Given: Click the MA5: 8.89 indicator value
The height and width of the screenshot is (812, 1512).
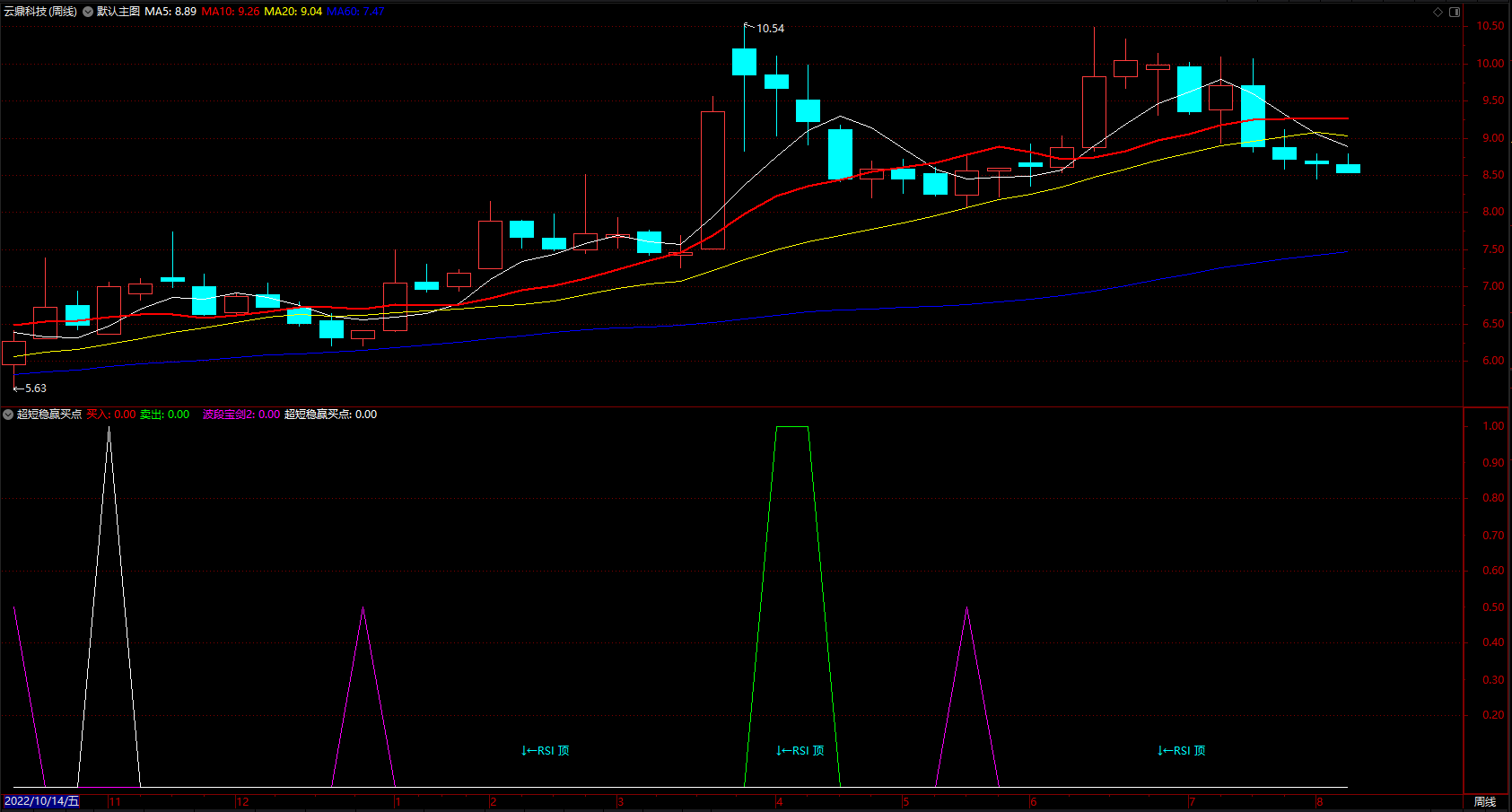Looking at the screenshot, I should (170, 12).
